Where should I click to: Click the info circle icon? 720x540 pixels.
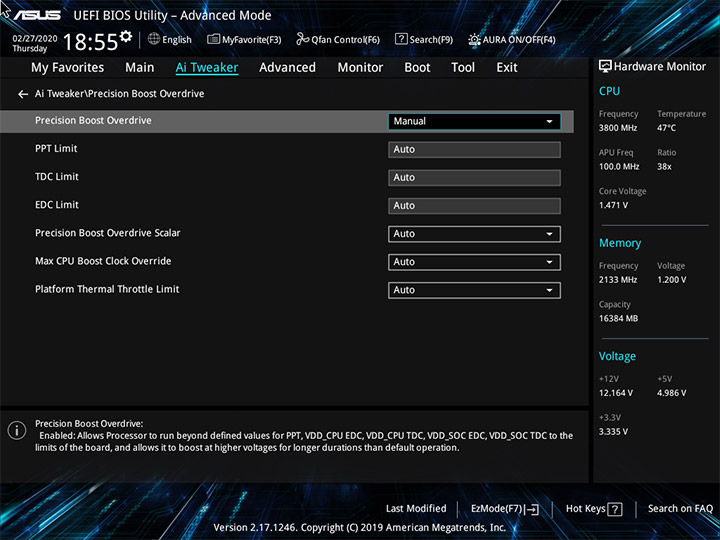(17, 431)
